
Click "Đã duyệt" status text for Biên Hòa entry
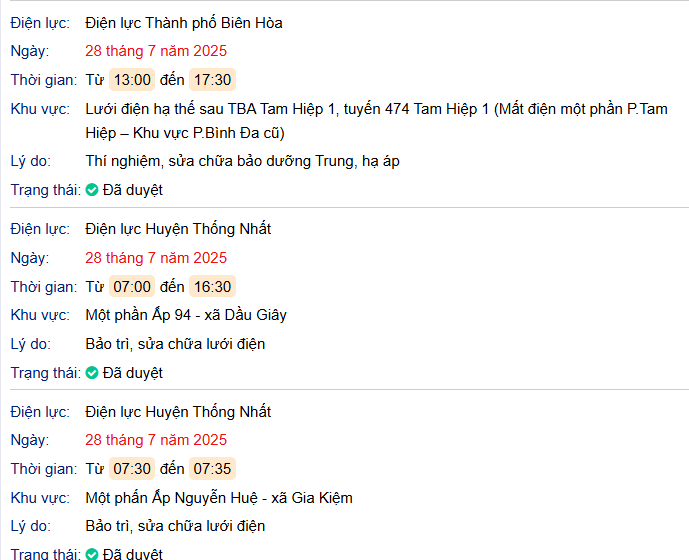point(132,190)
